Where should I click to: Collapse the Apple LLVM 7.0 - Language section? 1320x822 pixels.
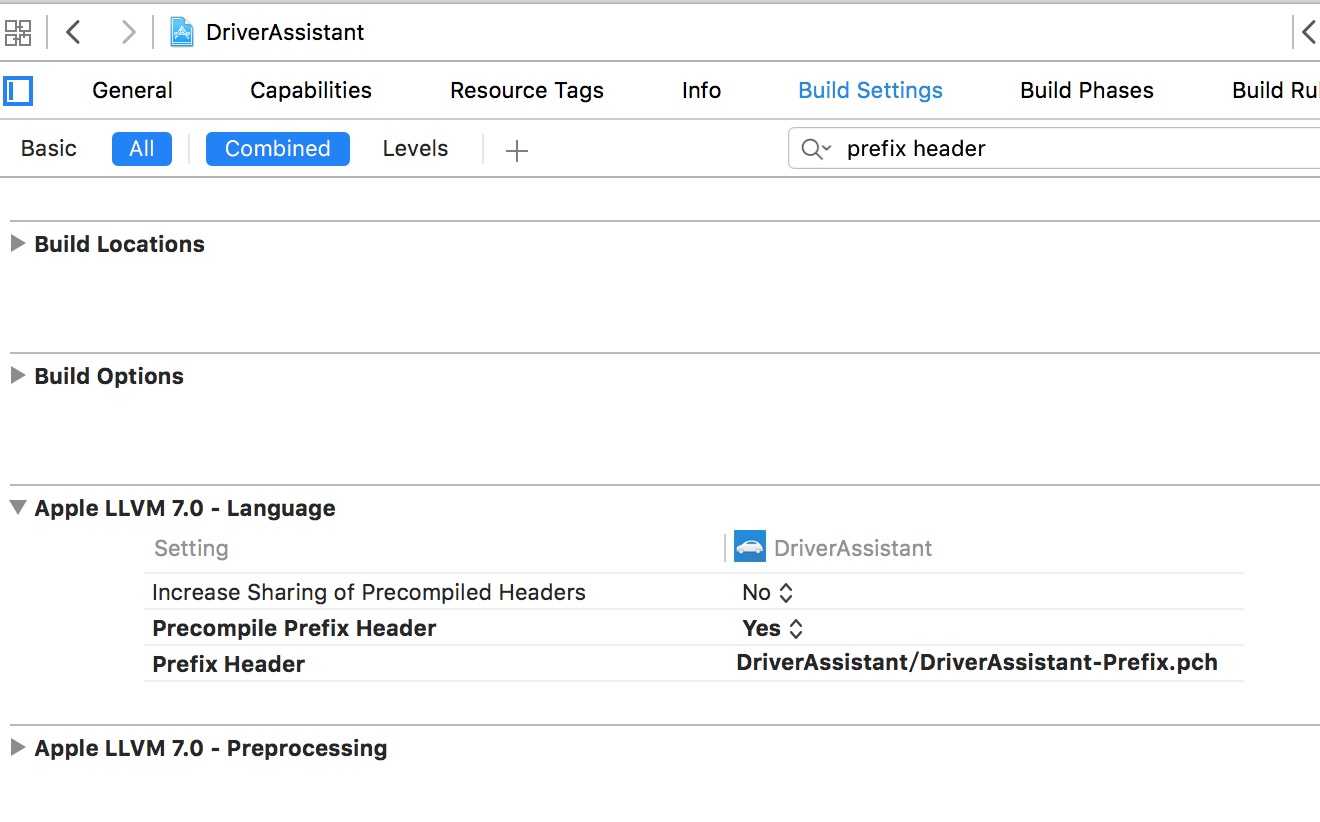pos(17,507)
